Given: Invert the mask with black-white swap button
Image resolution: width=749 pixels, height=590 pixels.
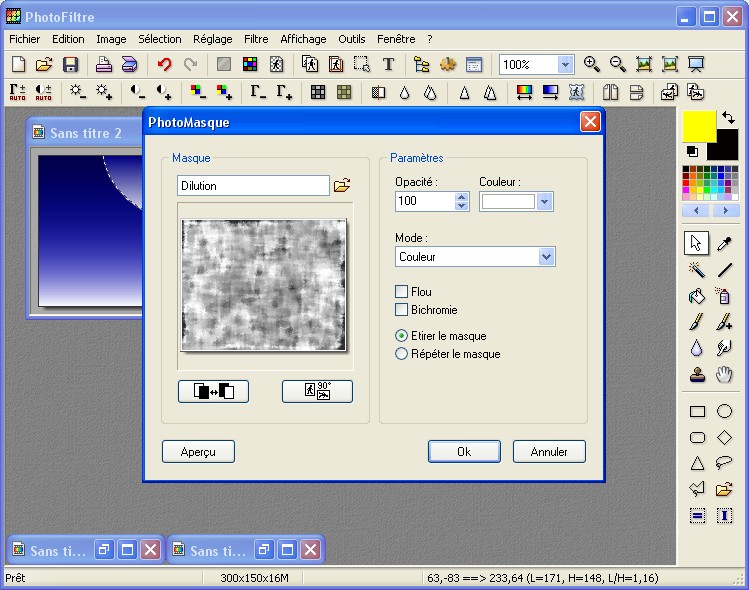Looking at the screenshot, I should coord(214,391).
